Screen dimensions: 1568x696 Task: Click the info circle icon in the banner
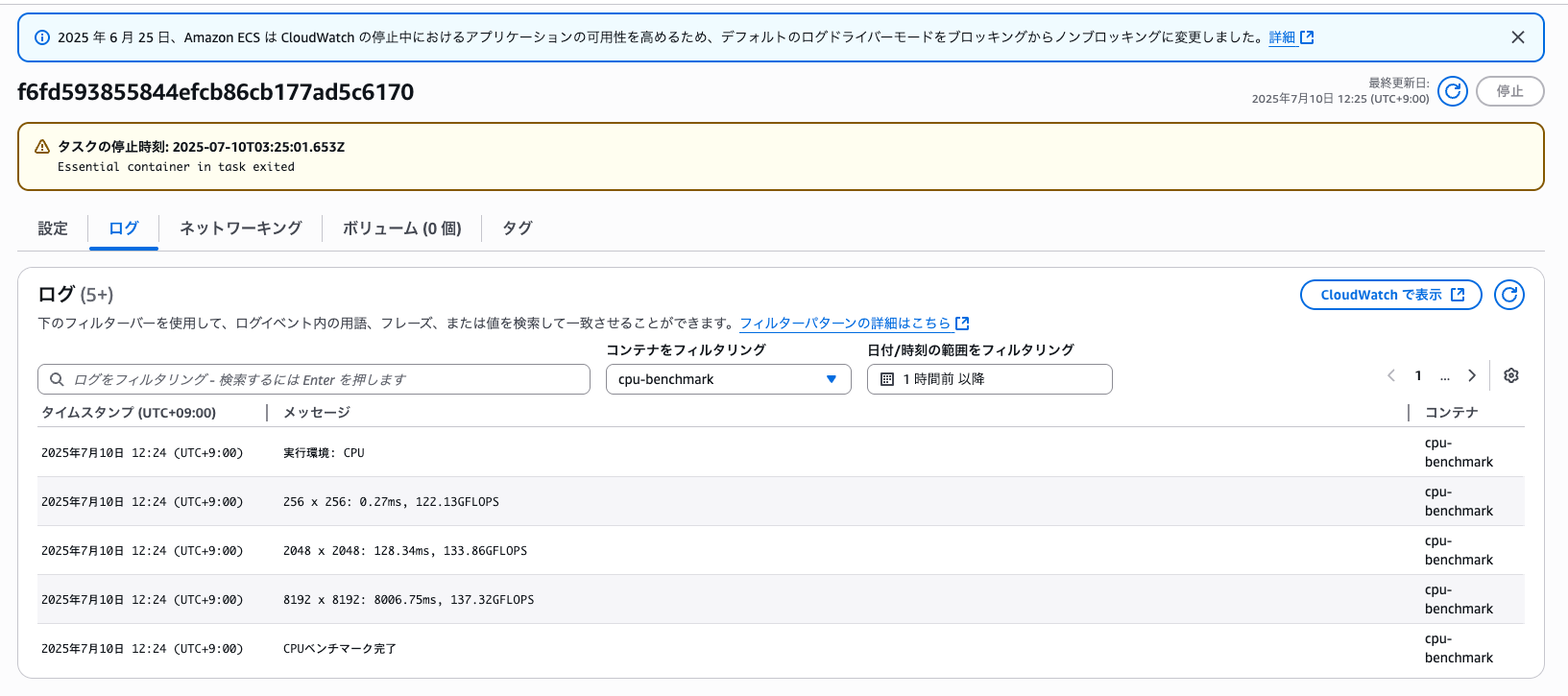42,37
